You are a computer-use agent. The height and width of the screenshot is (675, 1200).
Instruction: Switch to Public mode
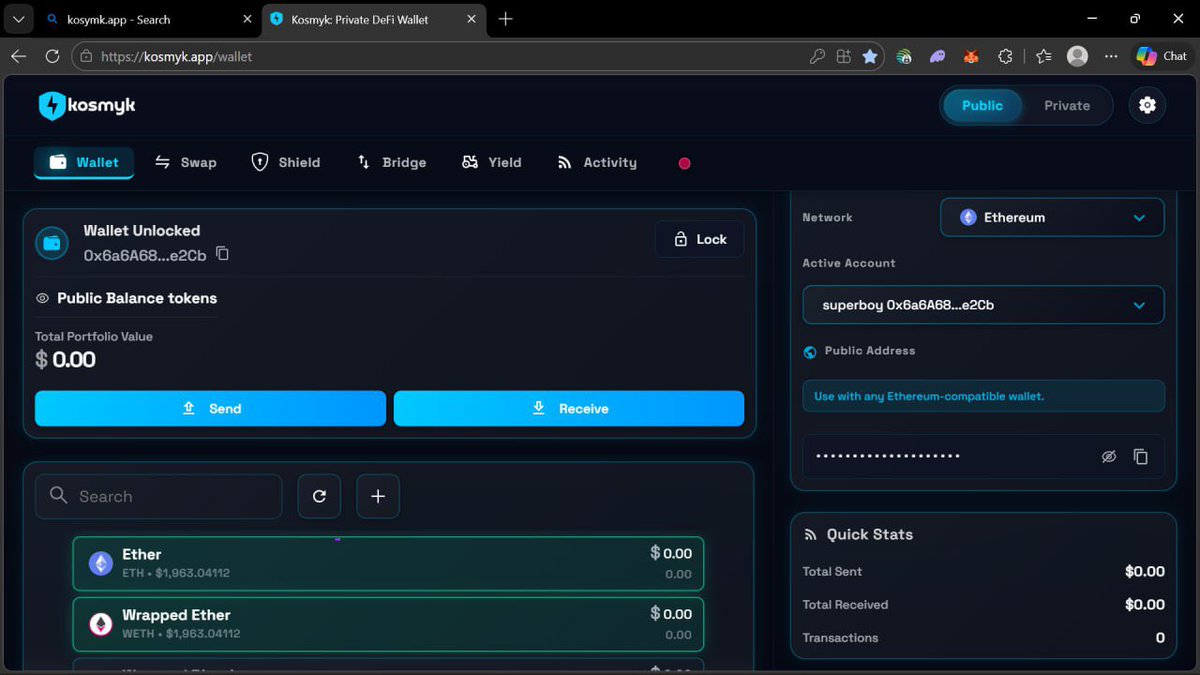(982, 105)
